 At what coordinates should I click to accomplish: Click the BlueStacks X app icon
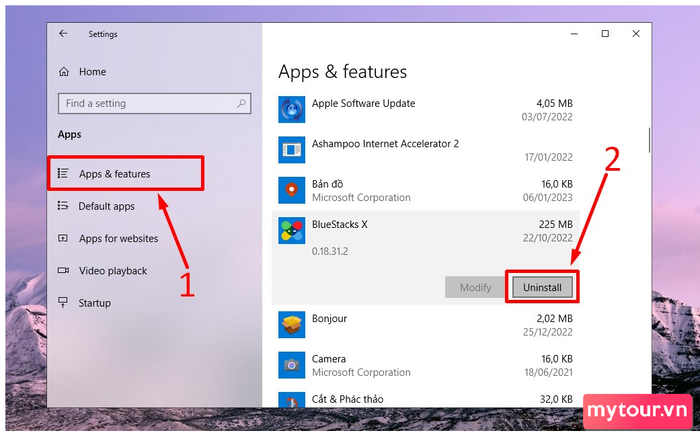[x=292, y=230]
